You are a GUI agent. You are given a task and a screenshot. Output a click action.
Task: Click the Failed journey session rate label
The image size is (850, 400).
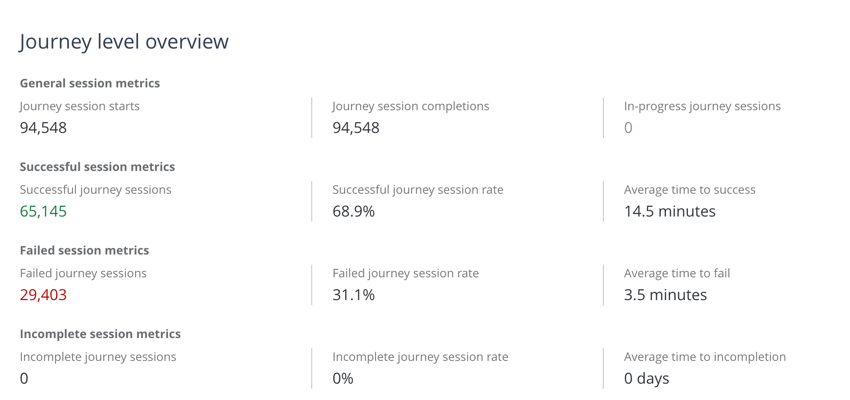[x=405, y=273]
